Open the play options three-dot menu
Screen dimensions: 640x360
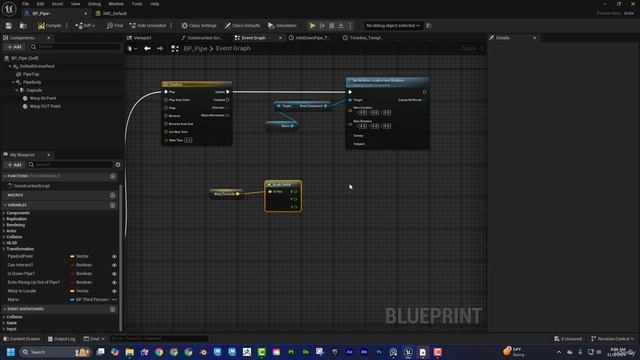tap(350, 25)
